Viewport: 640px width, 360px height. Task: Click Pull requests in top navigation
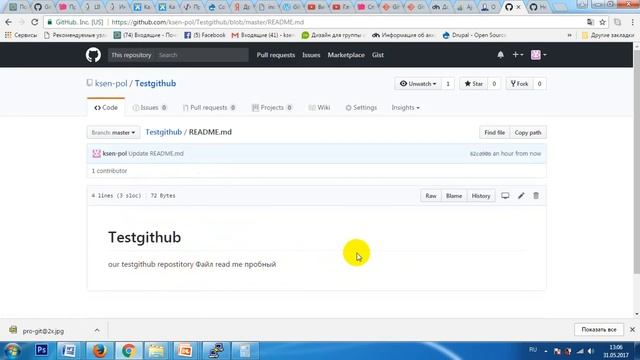click(x=276, y=55)
